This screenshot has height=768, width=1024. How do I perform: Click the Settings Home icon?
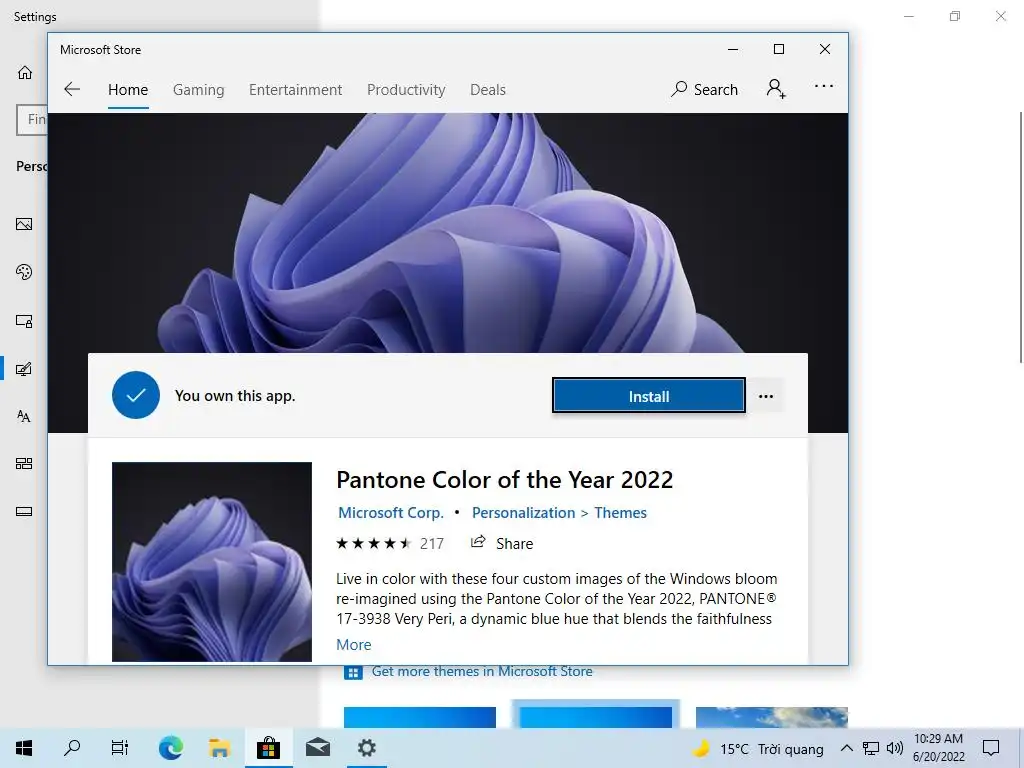(x=25, y=72)
